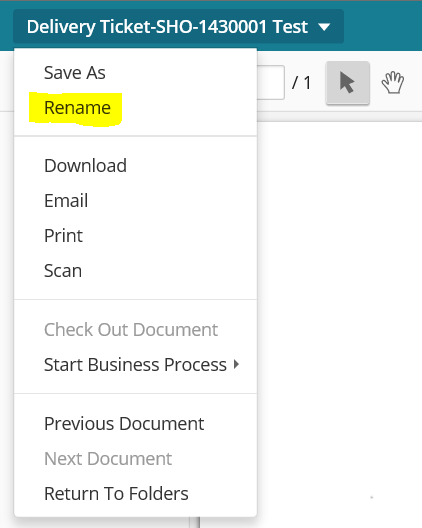Download the current document

pos(86,166)
